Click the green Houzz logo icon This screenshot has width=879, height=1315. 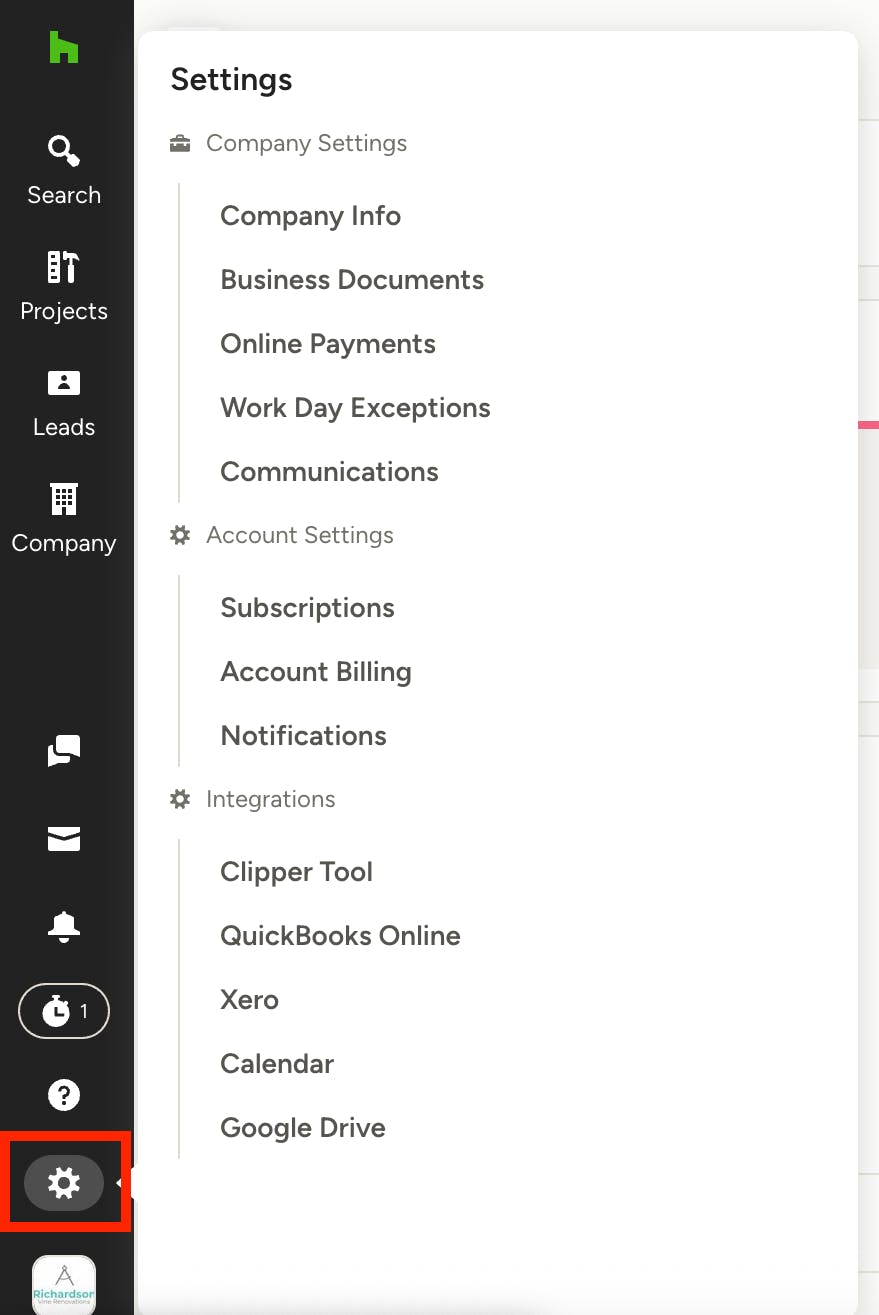point(64,47)
